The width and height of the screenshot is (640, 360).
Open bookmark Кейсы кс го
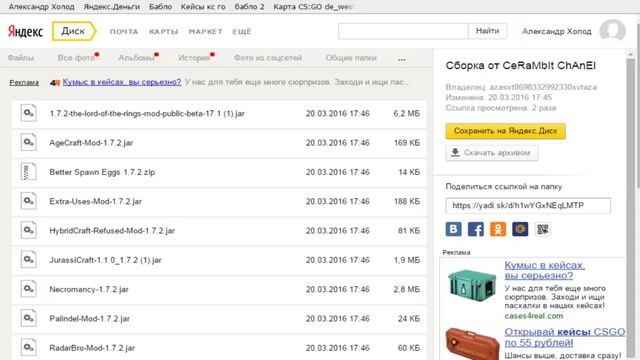pyautogui.click(x=203, y=7)
